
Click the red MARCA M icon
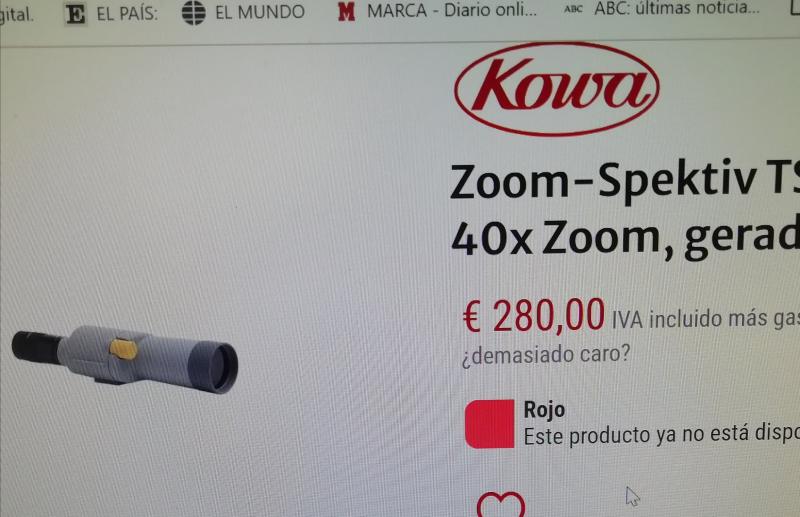point(346,11)
